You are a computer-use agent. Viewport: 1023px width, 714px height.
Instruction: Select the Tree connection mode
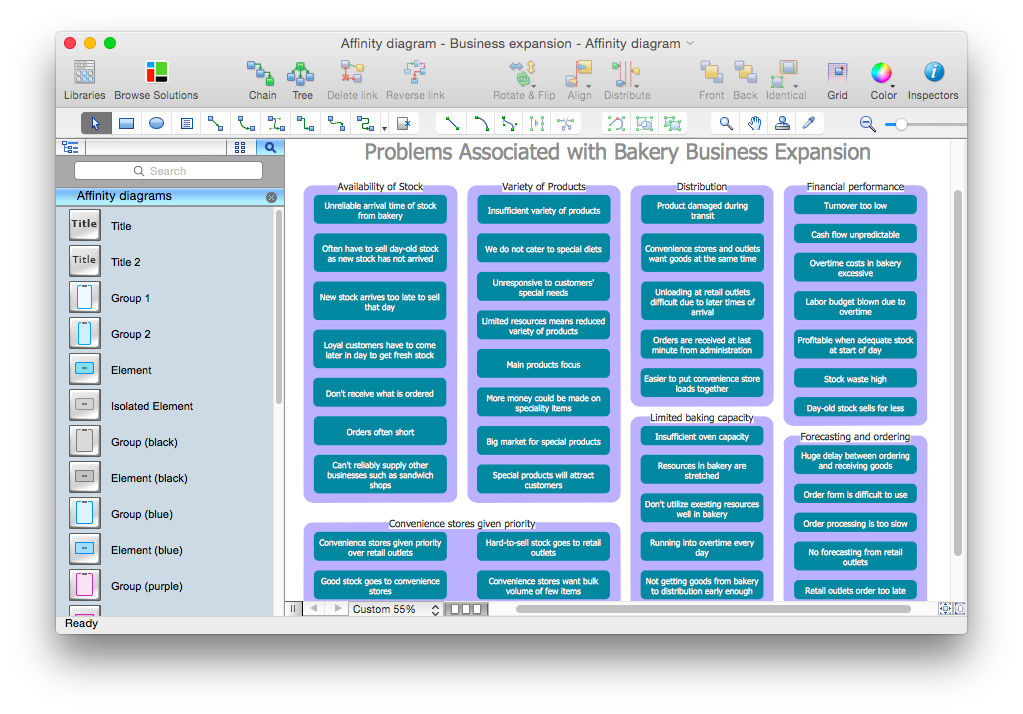[301, 73]
